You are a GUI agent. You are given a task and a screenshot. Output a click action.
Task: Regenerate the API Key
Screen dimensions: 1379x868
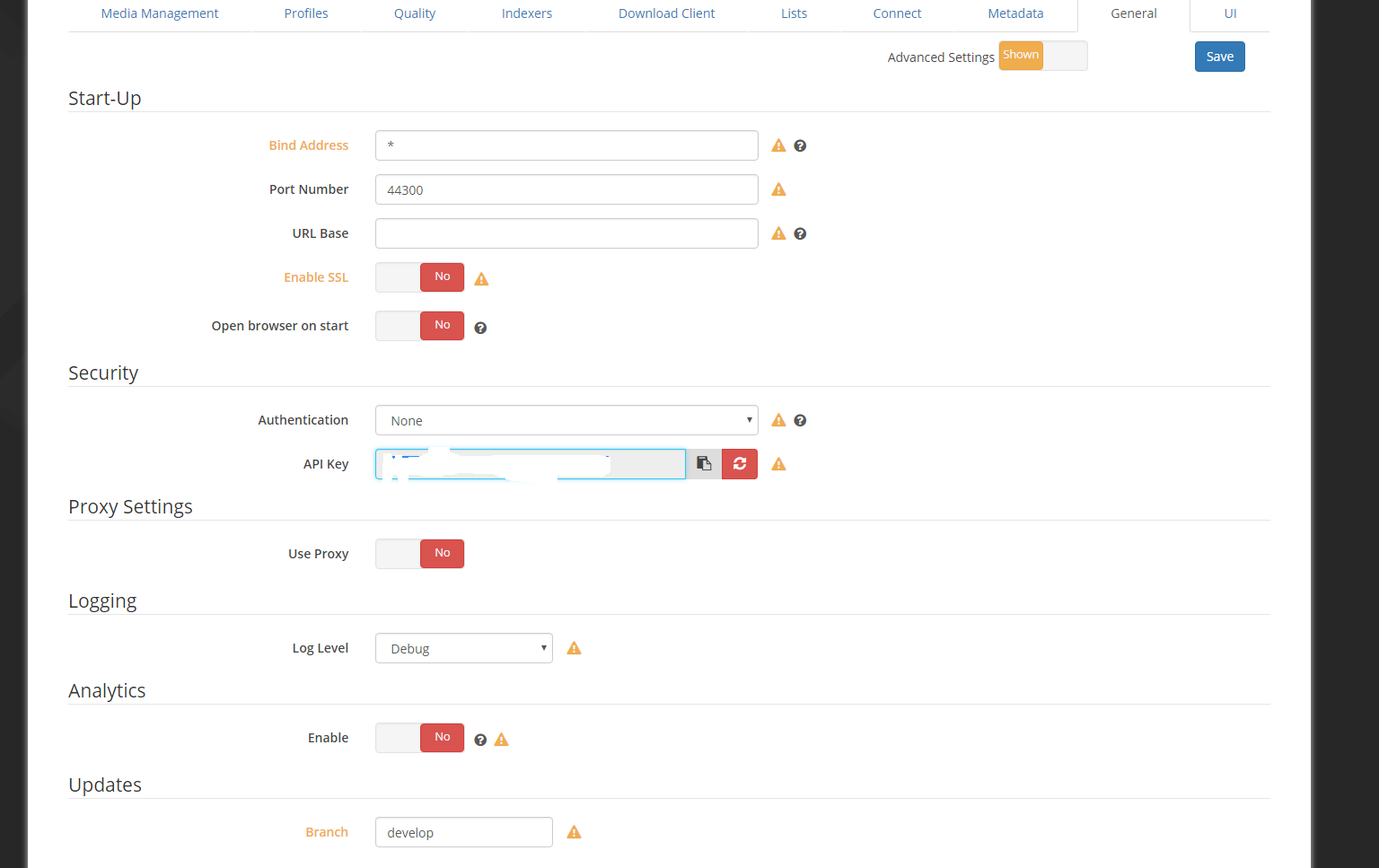(739, 463)
